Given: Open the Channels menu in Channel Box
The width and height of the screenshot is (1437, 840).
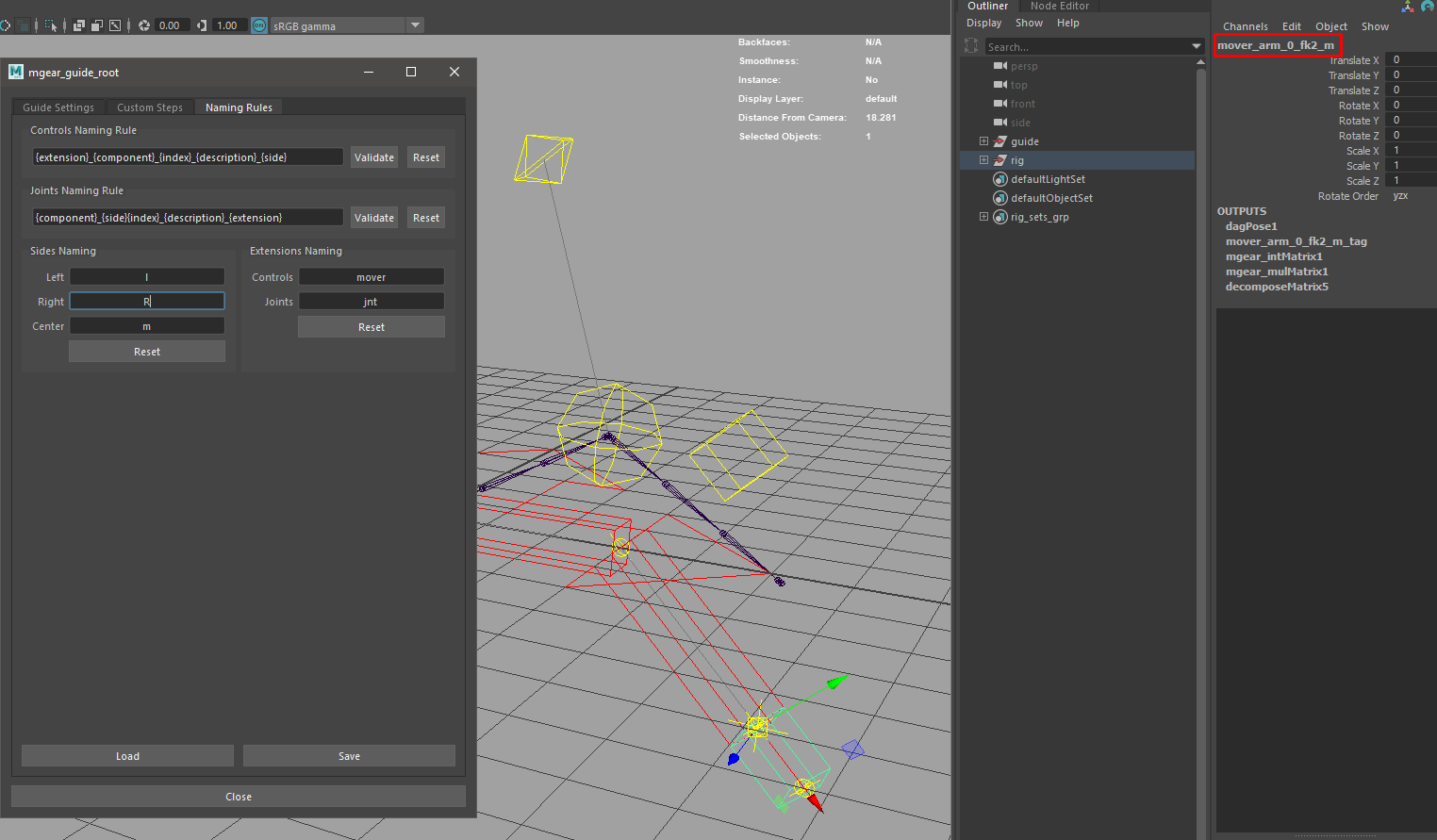Looking at the screenshot, I should 1246,26.
